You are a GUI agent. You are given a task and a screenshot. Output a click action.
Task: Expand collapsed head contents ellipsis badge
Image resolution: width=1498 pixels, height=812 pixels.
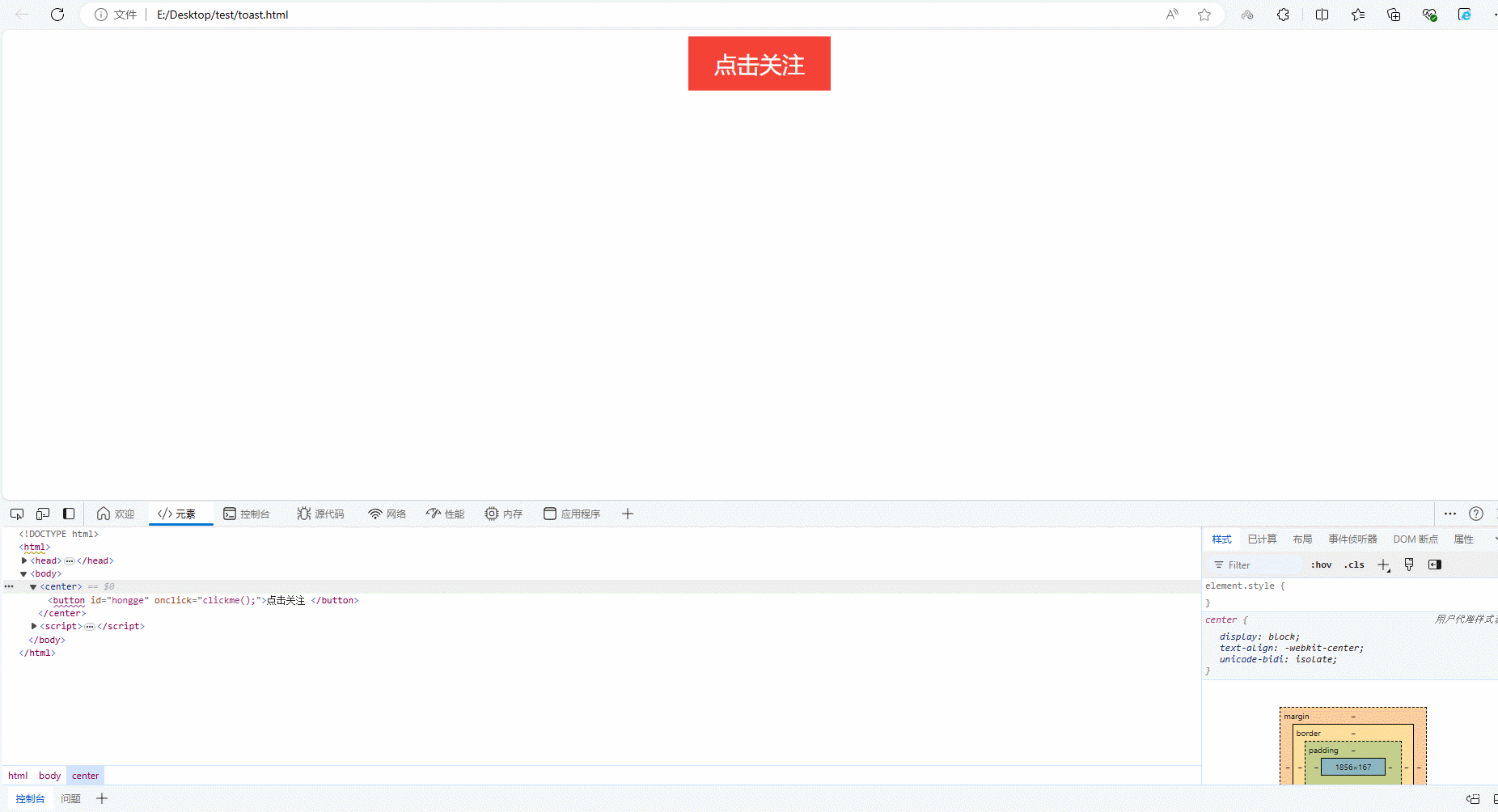pos(70,560)
